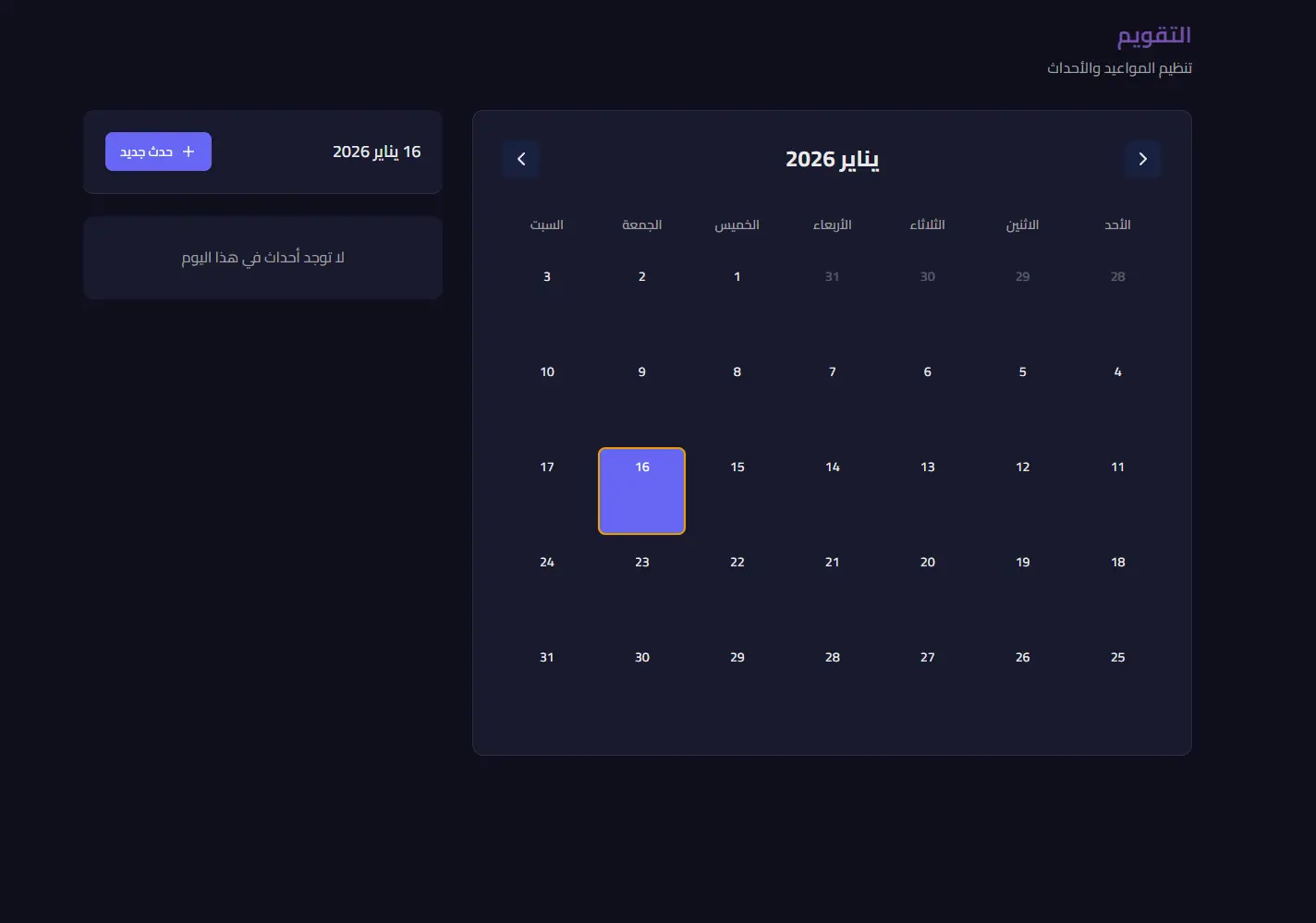Click the right-pointing chevron beside the month title
The width and height of the screenshot is (1316, 923).
click(1142, 159)
